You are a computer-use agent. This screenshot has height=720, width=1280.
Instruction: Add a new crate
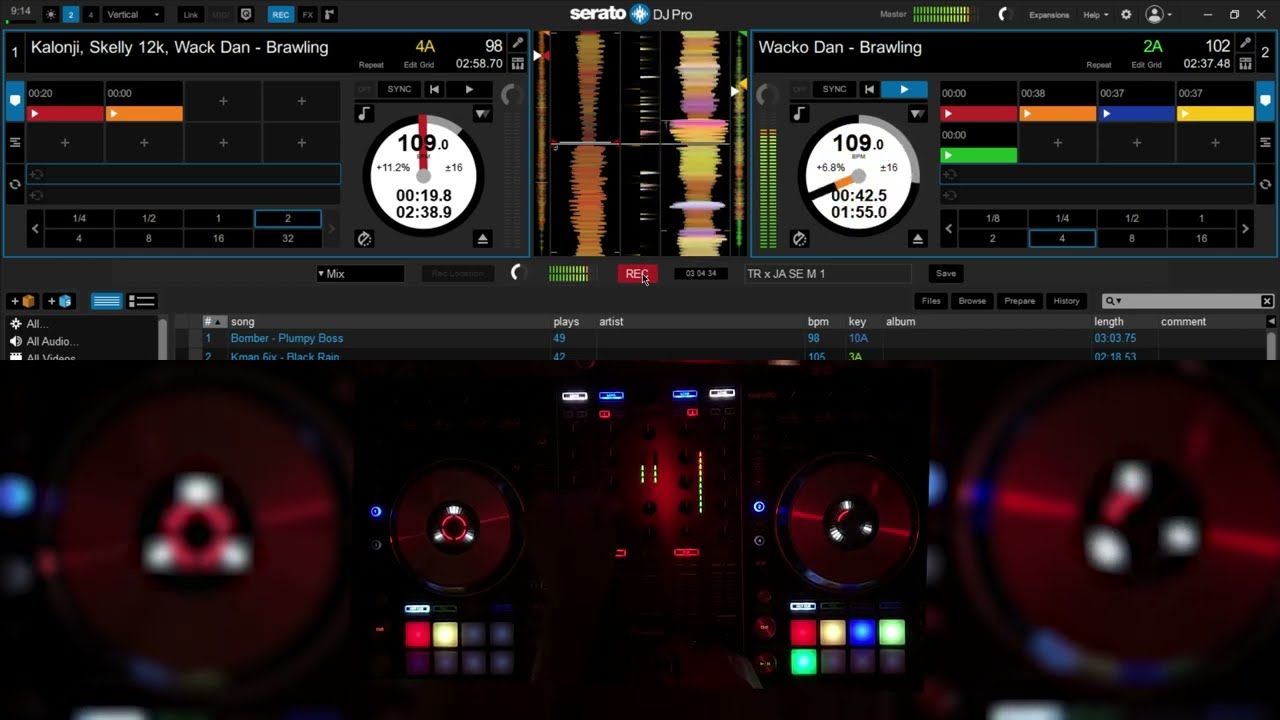[x=23, y=301]
